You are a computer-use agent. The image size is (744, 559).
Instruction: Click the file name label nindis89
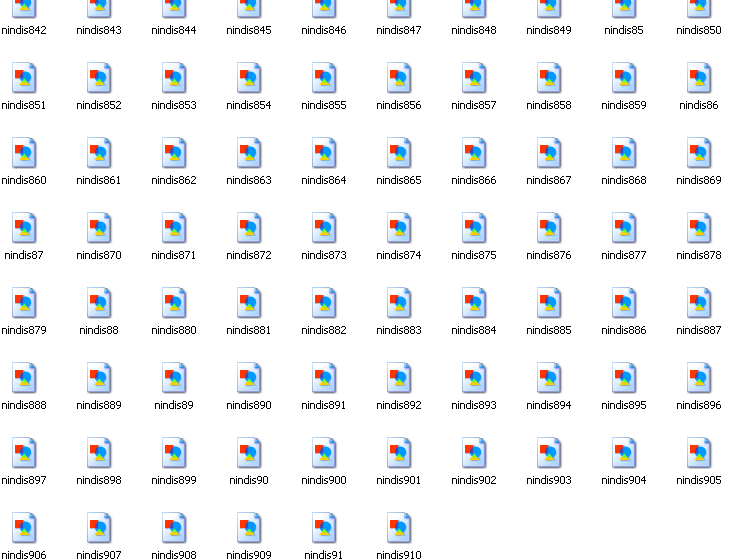point(174,405)
